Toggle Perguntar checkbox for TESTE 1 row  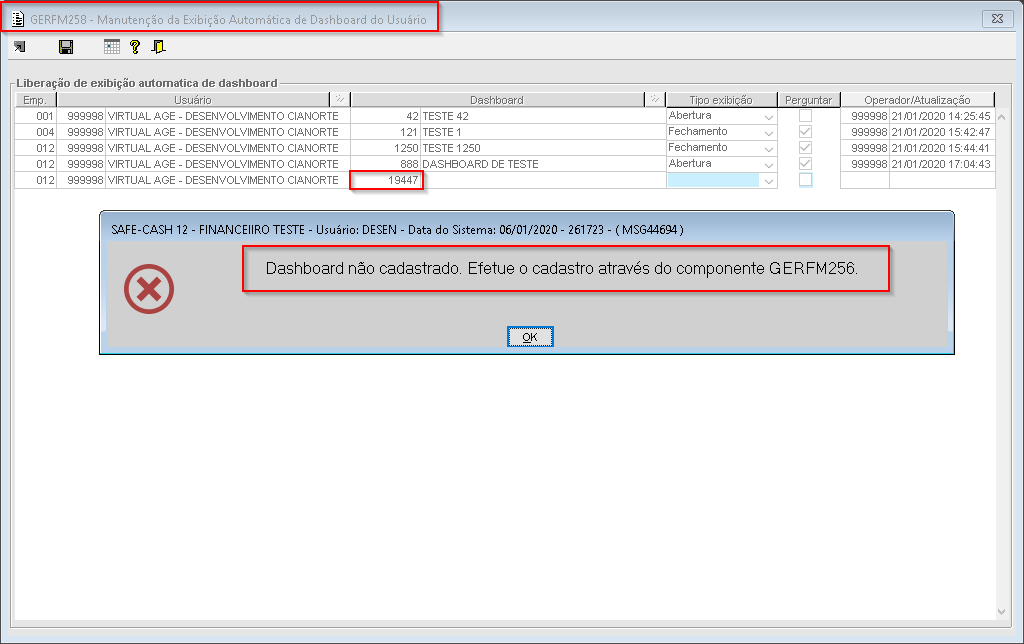pos(806,131)
